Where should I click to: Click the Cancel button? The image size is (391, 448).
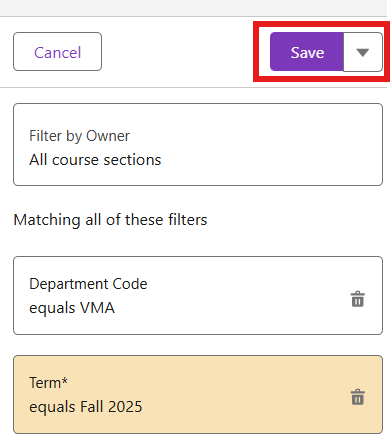pos(57,52)
